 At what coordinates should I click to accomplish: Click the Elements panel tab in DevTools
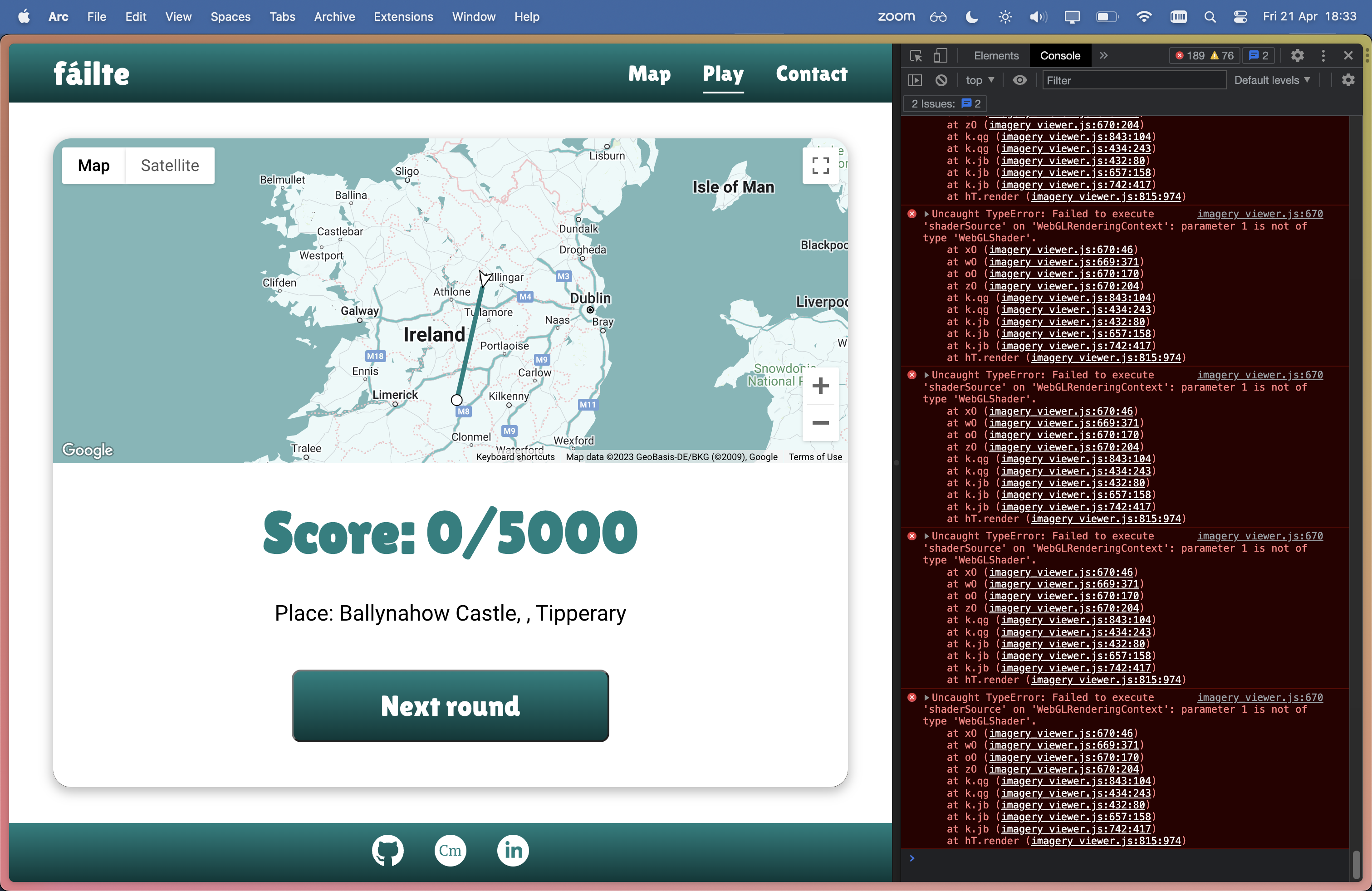click(x=993, y=56)
